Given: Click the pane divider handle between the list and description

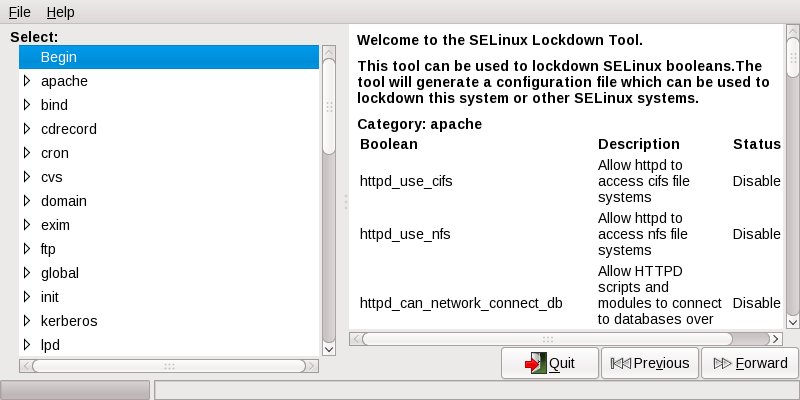Looking at the screenshot, I should pos(346,202).
